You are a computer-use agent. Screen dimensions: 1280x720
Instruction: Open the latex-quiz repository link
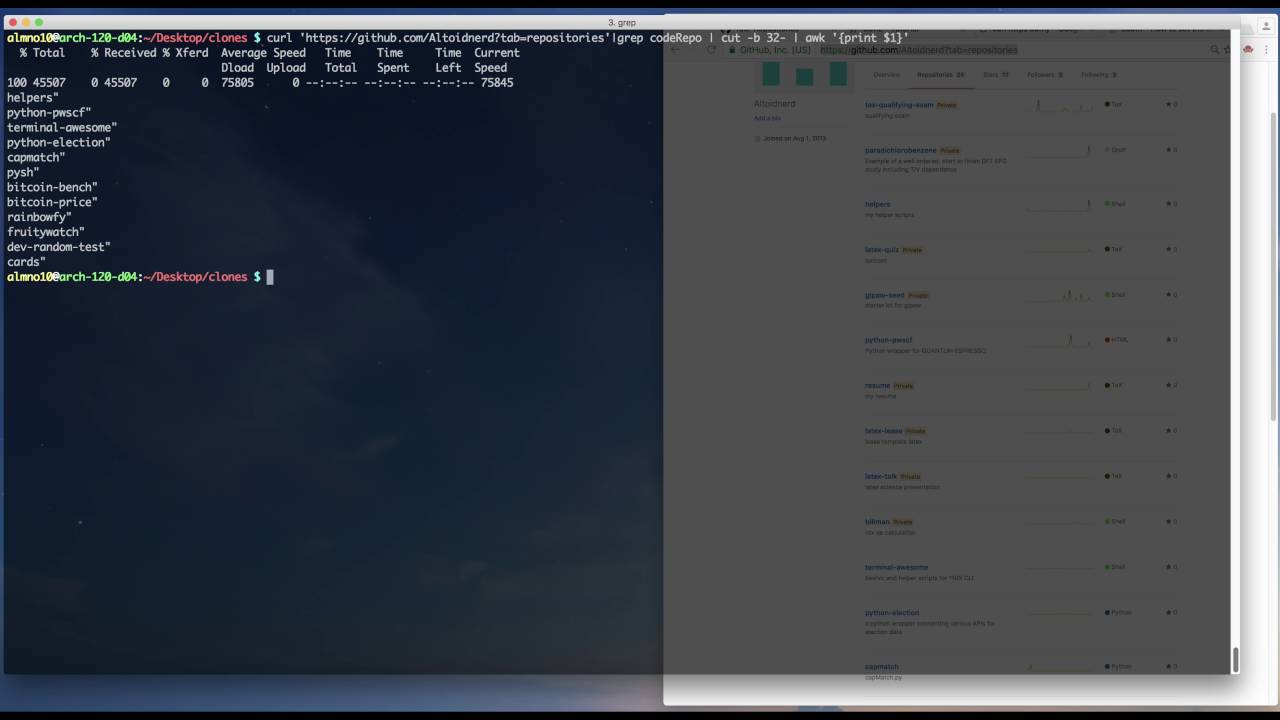point(882,249)
